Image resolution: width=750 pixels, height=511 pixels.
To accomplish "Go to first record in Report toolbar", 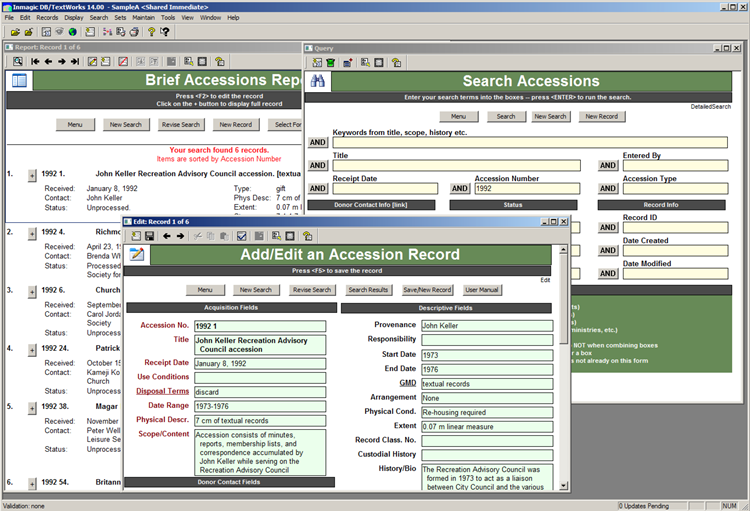I will coord(35,62).
